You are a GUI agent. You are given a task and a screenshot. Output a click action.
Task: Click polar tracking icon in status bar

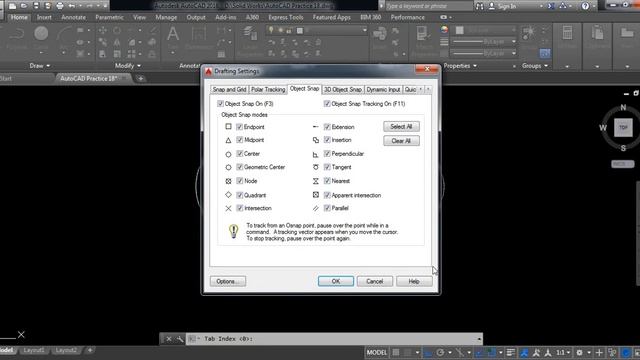[x=440, y=352]
